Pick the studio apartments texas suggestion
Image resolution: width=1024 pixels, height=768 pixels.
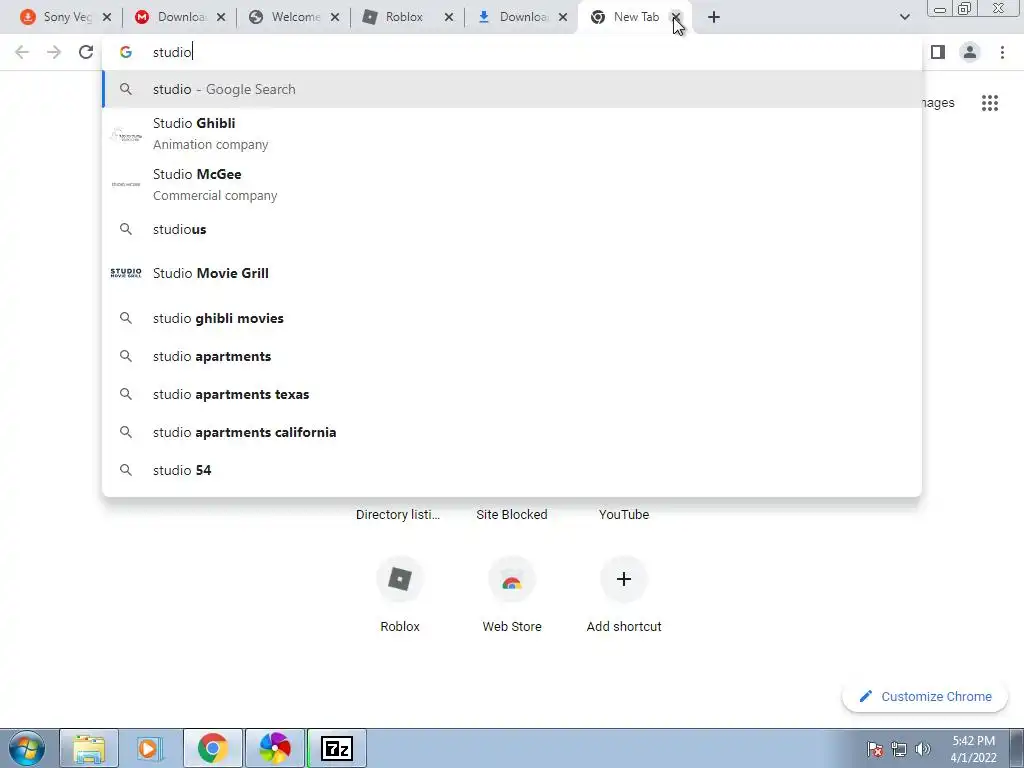pos(512,394)
